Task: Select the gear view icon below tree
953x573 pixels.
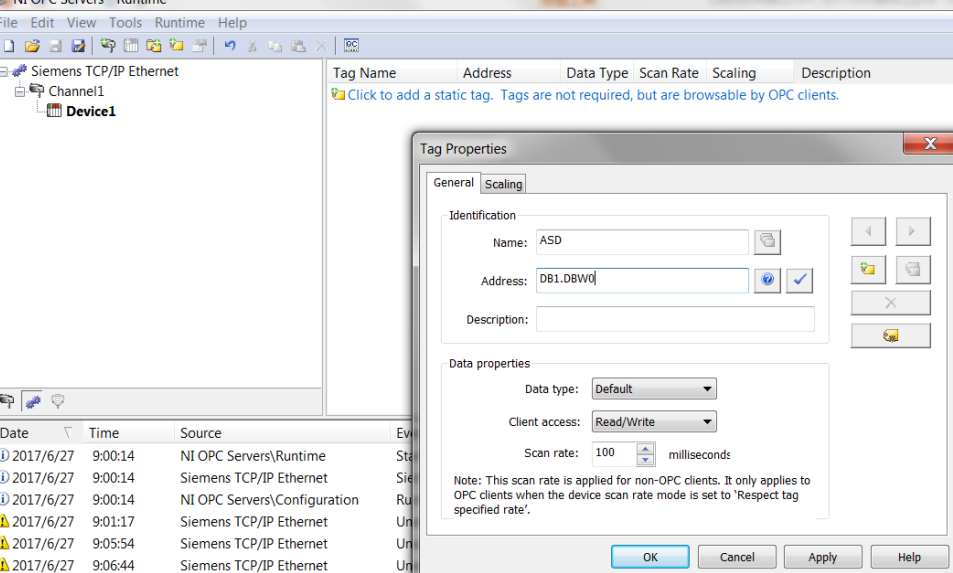Action: point(32,401)
